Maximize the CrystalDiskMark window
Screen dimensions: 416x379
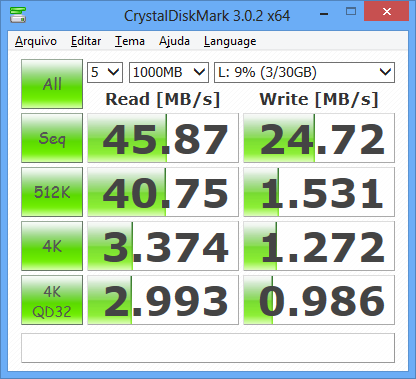[x=351, y=12]
